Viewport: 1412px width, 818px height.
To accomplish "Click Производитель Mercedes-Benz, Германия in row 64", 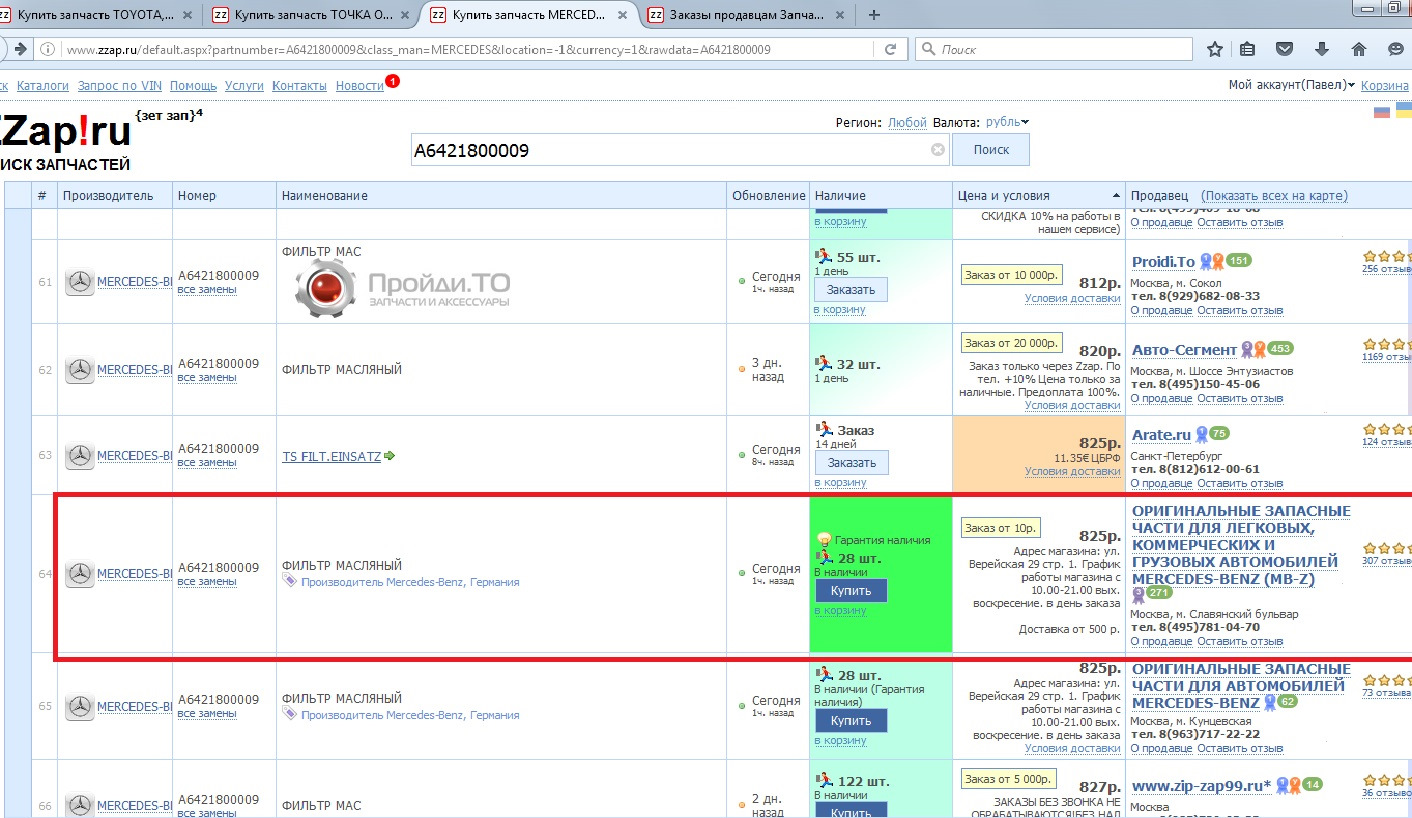I will tap(410, 582).
